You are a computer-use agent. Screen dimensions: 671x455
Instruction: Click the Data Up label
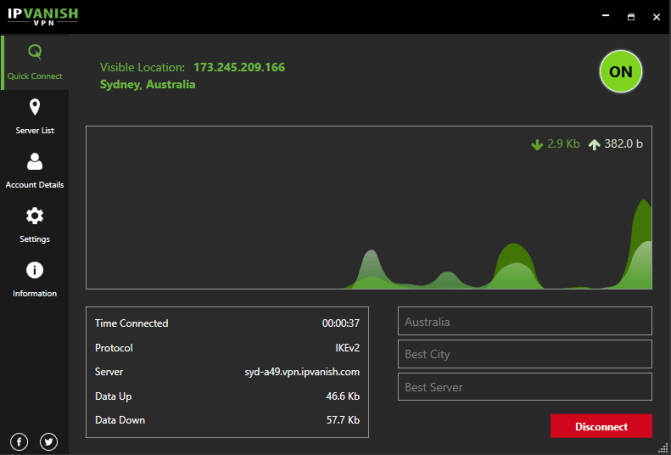point(113,396)
